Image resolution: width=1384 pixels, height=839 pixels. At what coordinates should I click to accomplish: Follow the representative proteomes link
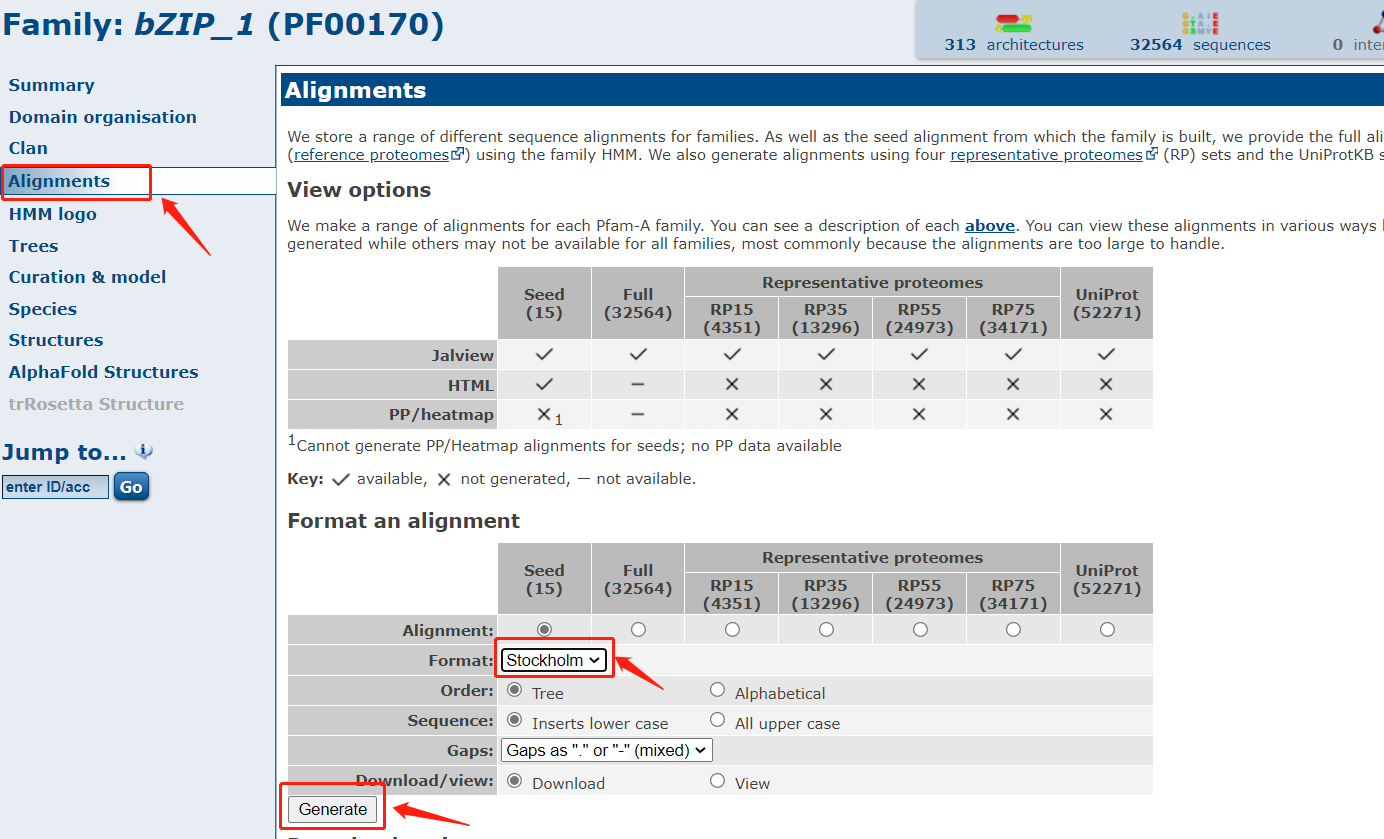click(1046, 154)
